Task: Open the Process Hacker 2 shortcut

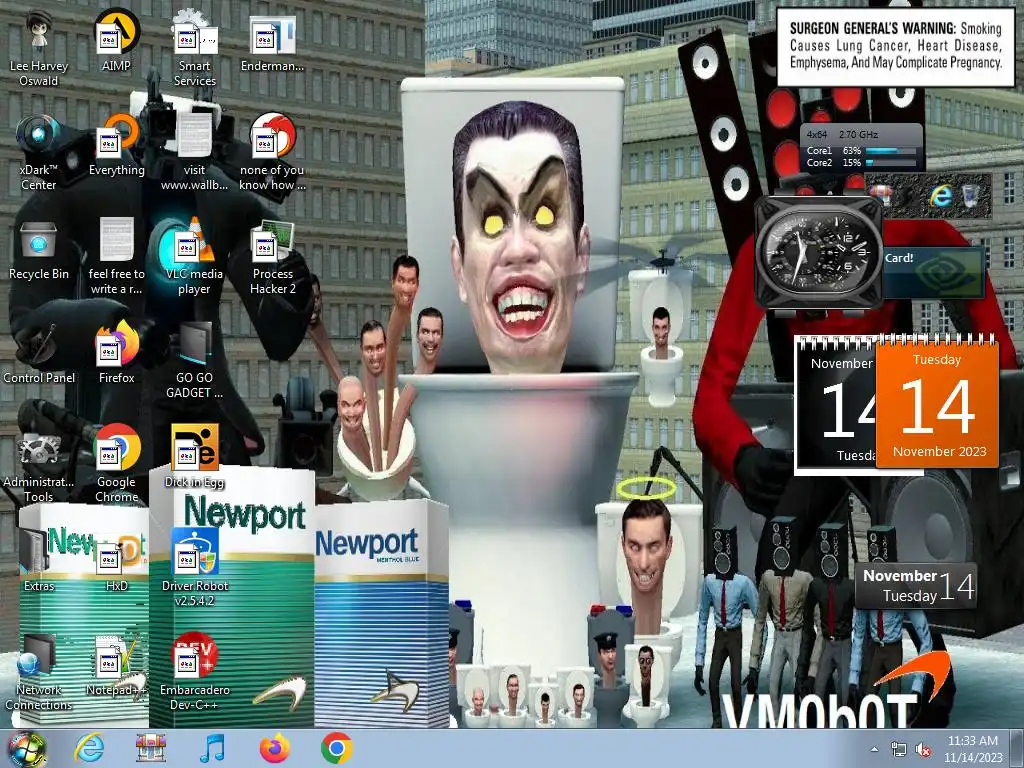Action: coord(272,257)
